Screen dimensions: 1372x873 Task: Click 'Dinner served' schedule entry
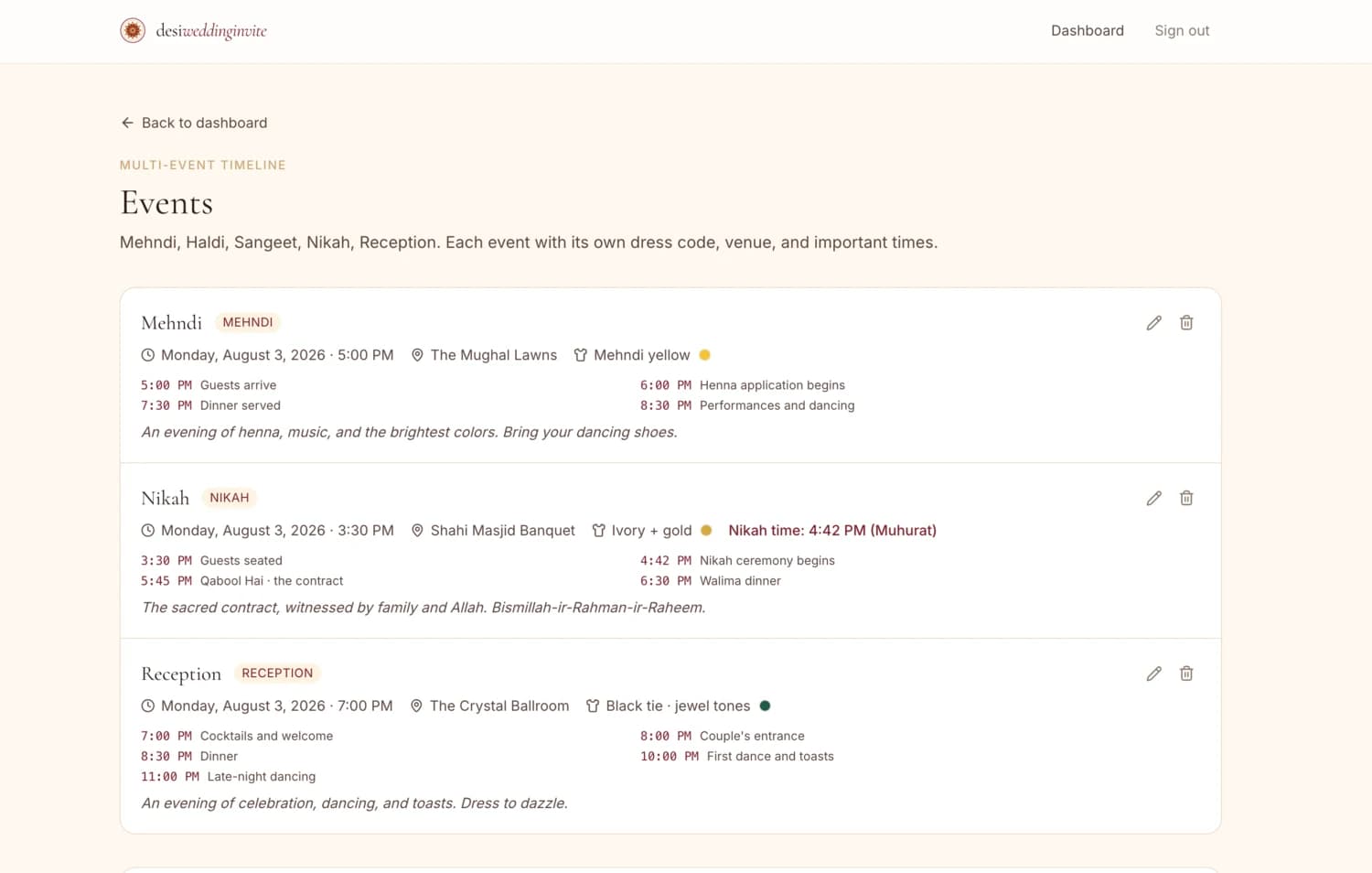[x=241, y=405]
